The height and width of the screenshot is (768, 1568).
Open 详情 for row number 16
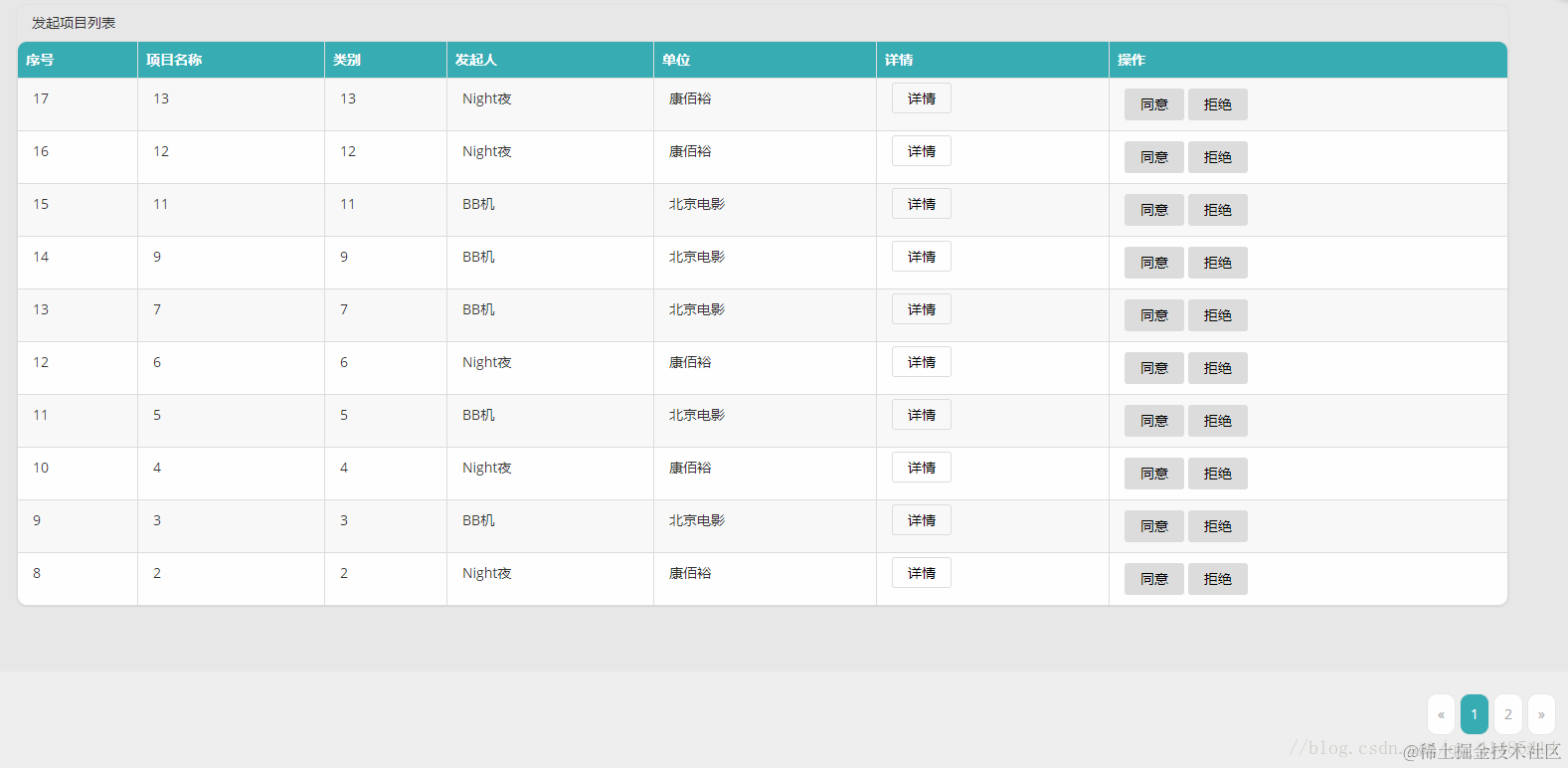(x=921, y=151)
